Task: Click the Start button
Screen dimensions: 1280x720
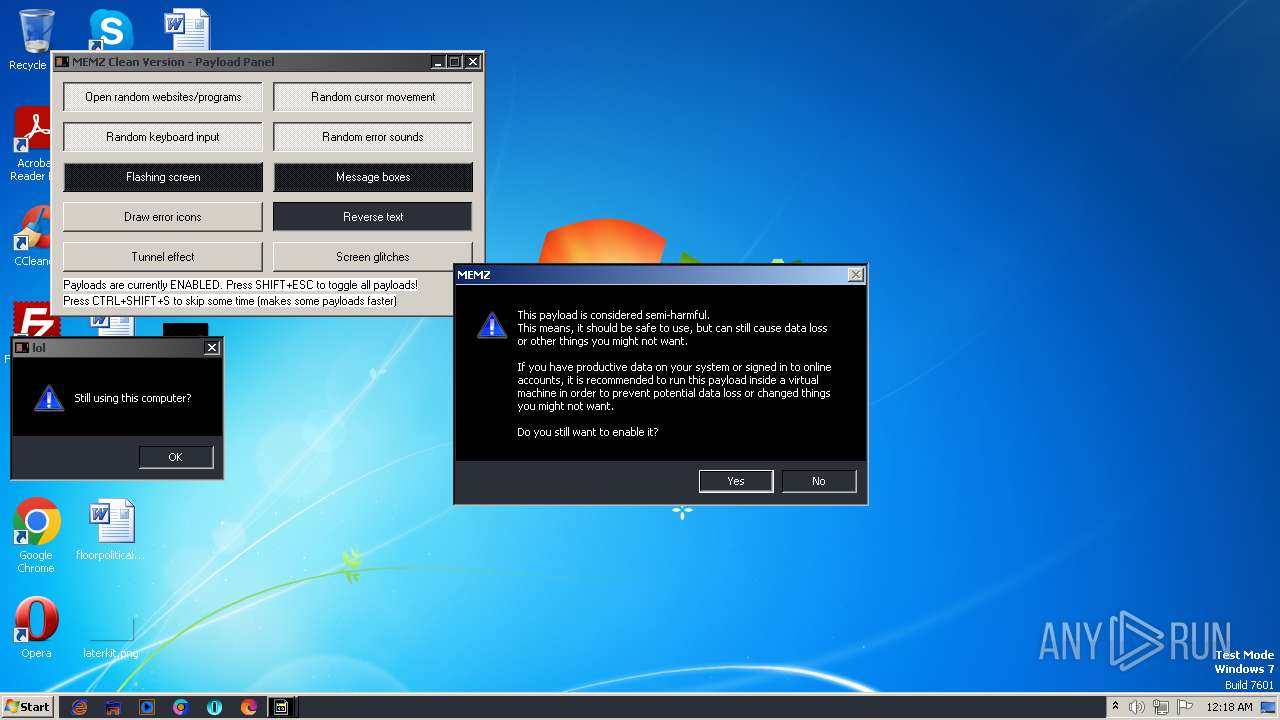Action: coord(28,707)
